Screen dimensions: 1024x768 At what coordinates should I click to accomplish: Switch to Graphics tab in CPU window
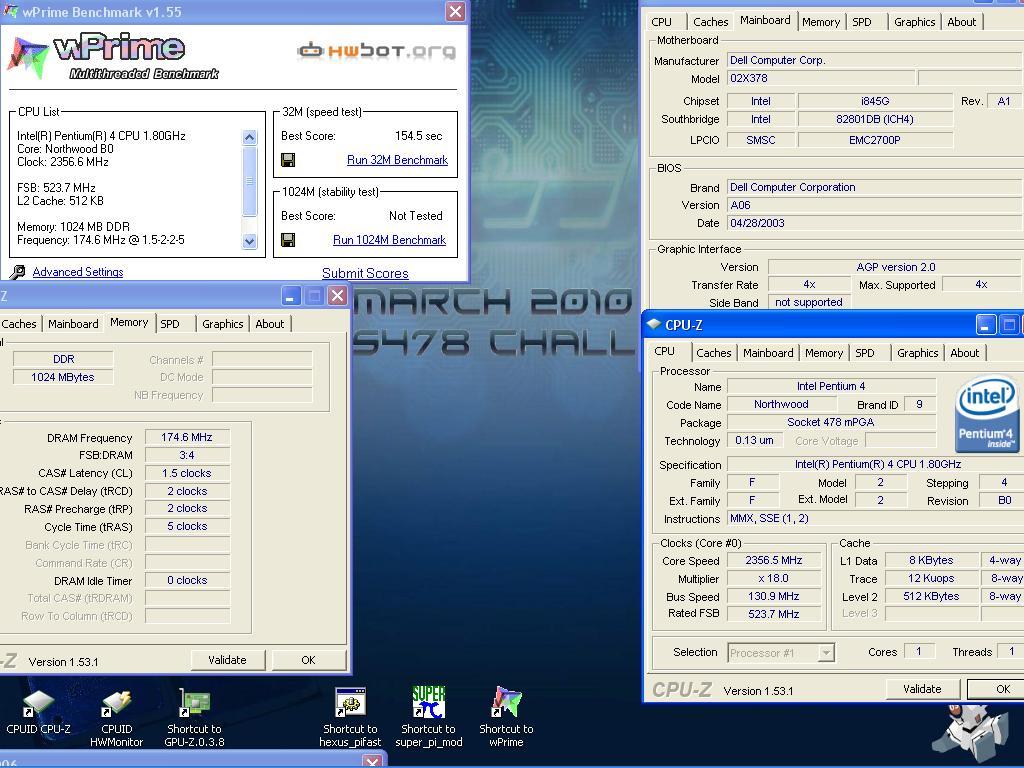coord(918,353)
